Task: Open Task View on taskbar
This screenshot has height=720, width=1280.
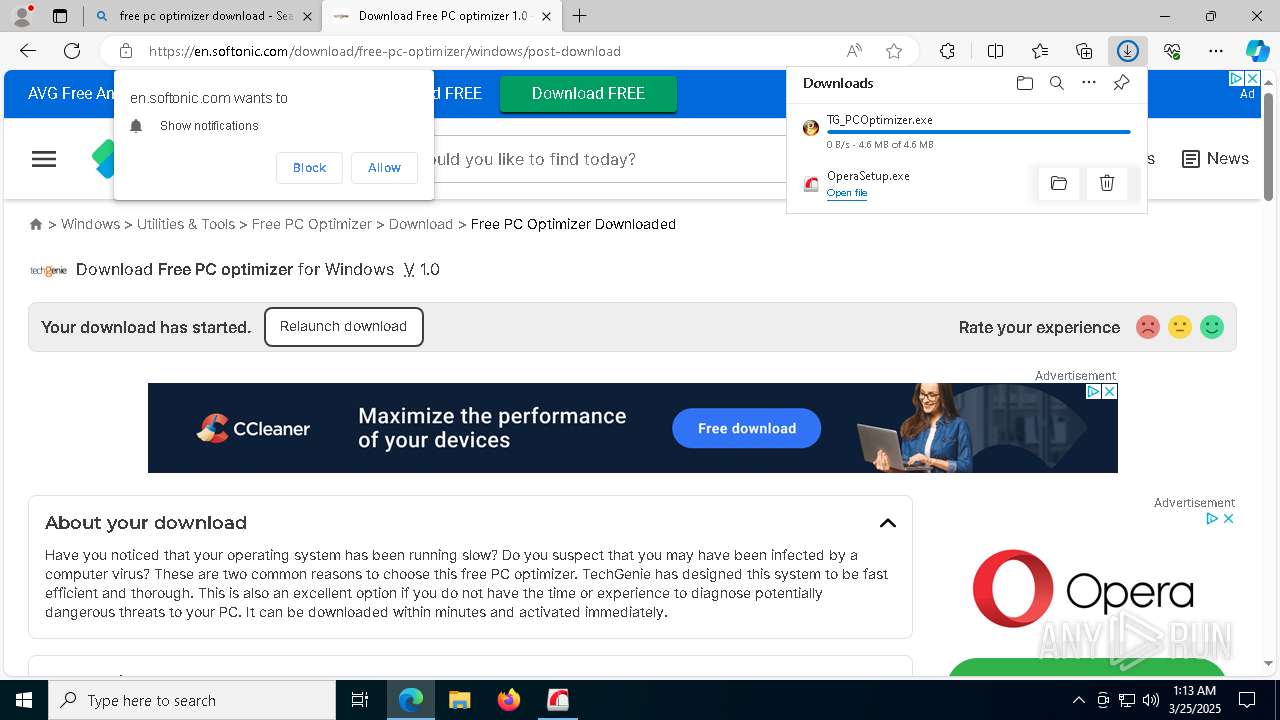Action: click(x=360, y=700)
